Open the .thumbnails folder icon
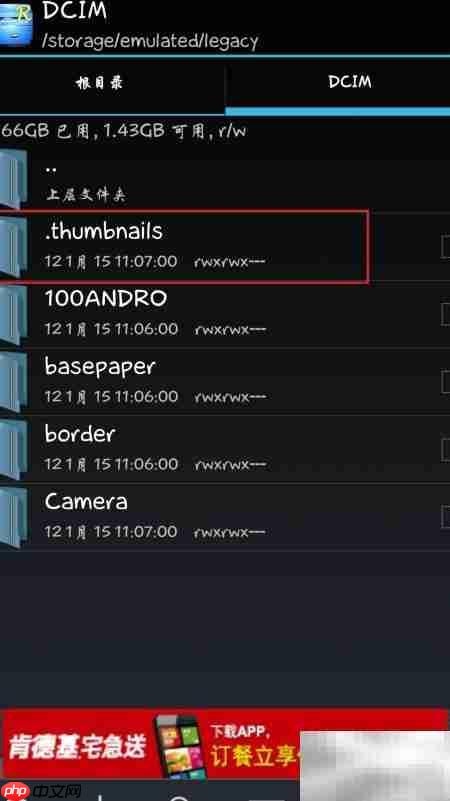This screenshot has width=450, height=801. pos(13,248)
